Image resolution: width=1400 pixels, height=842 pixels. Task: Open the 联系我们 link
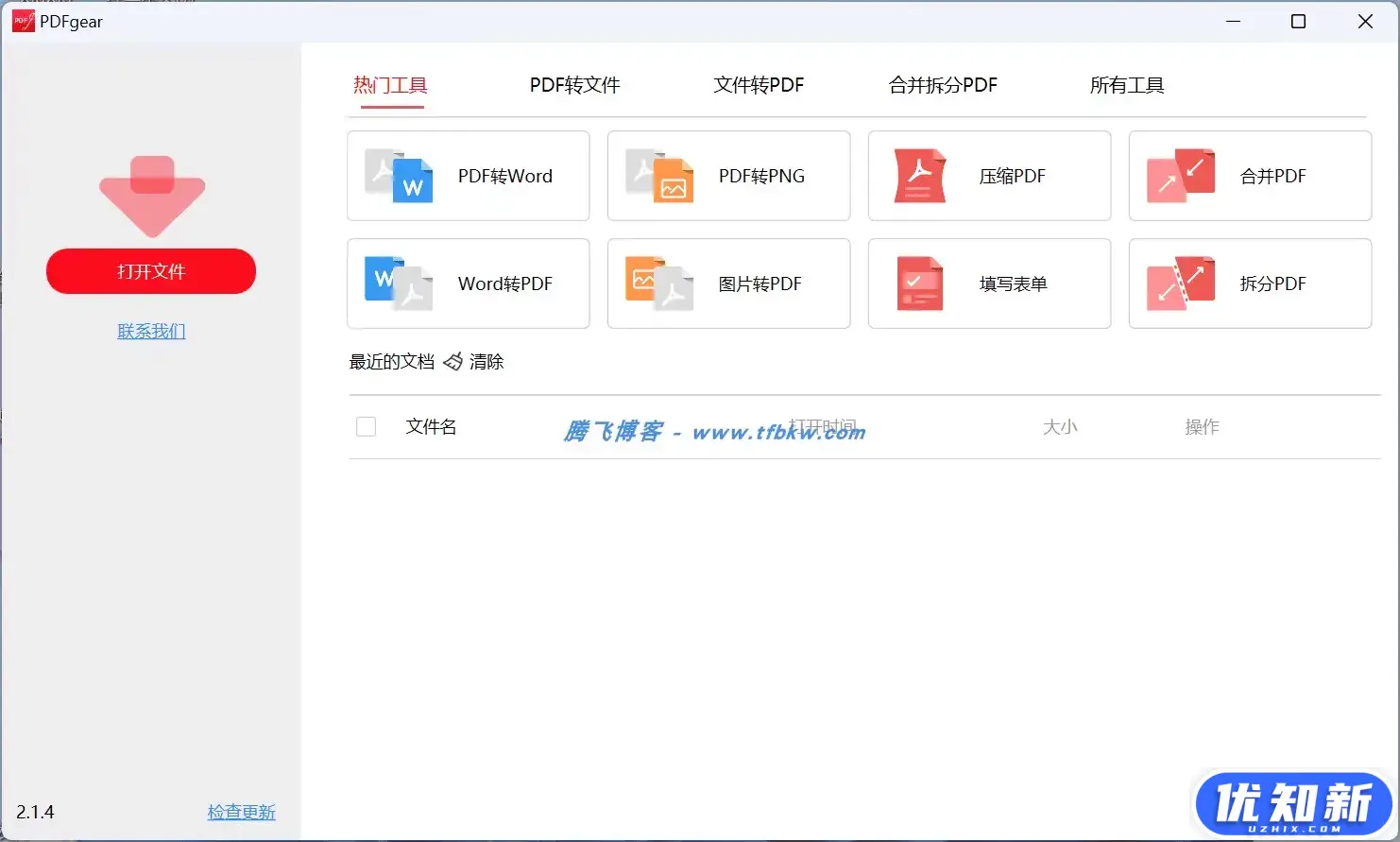click(x=151, y=331)
